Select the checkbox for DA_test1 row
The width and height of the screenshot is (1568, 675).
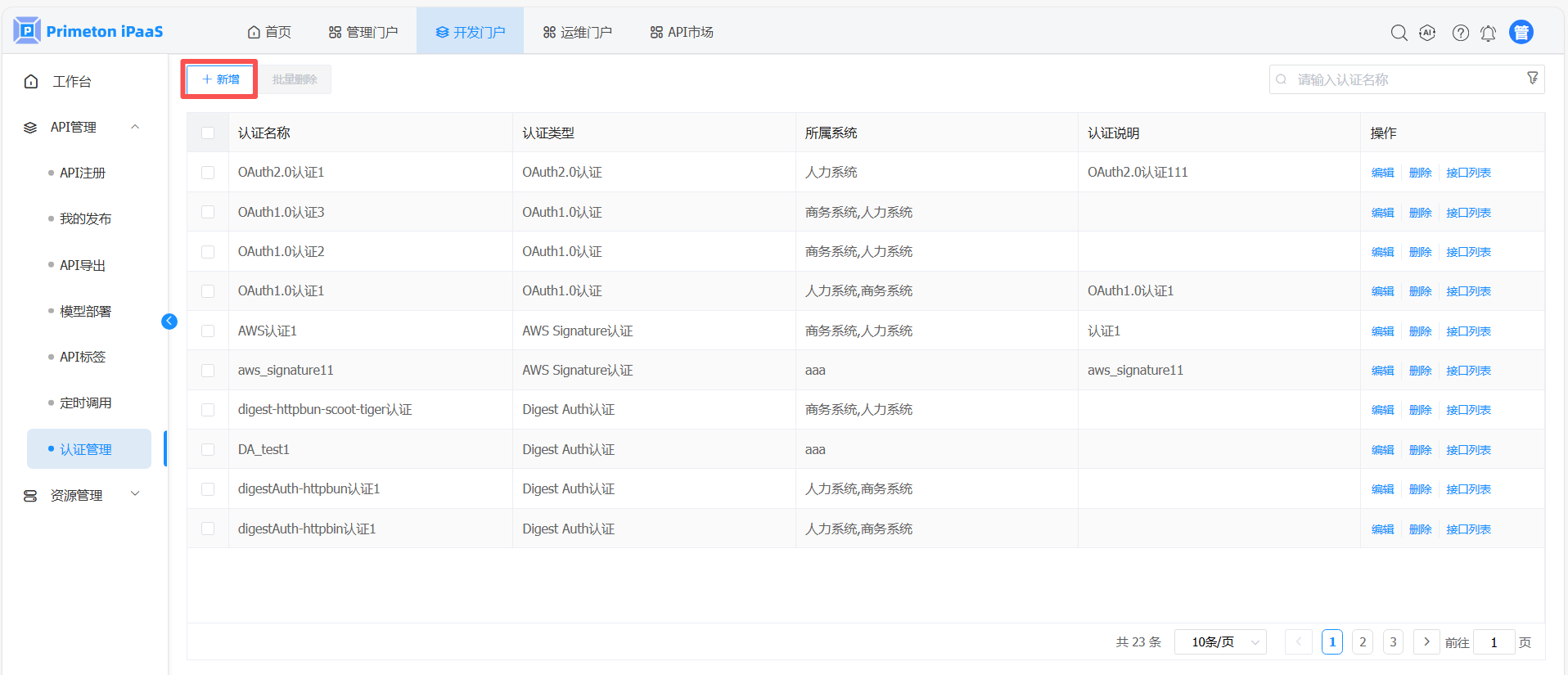point(208,449)
